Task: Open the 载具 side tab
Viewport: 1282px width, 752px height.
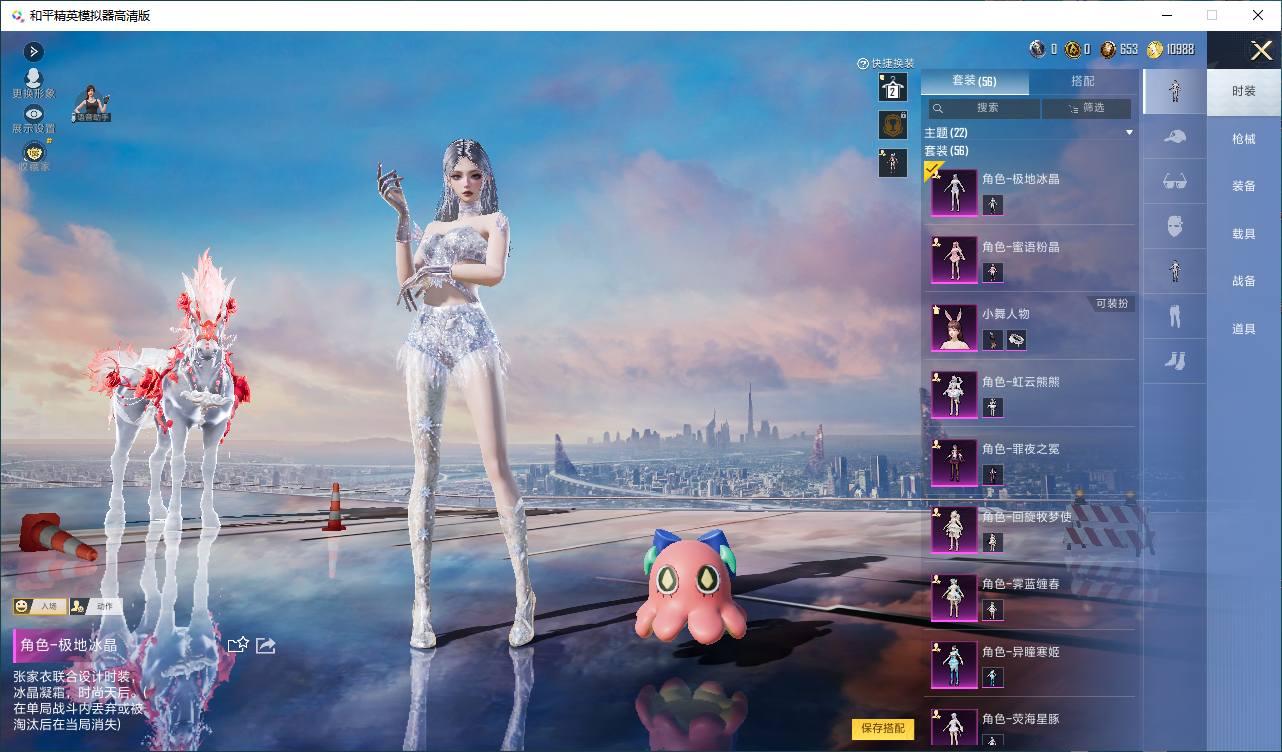Action: 1244,234
